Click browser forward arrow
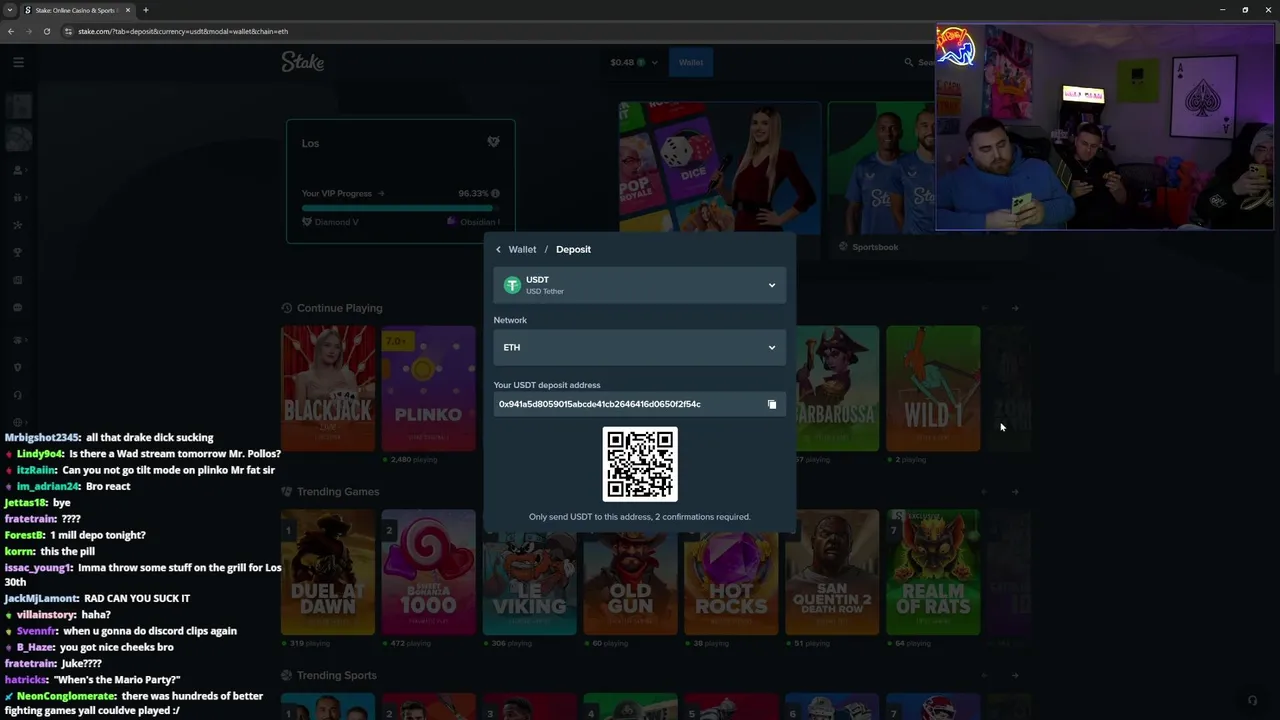 coord(28,31)
